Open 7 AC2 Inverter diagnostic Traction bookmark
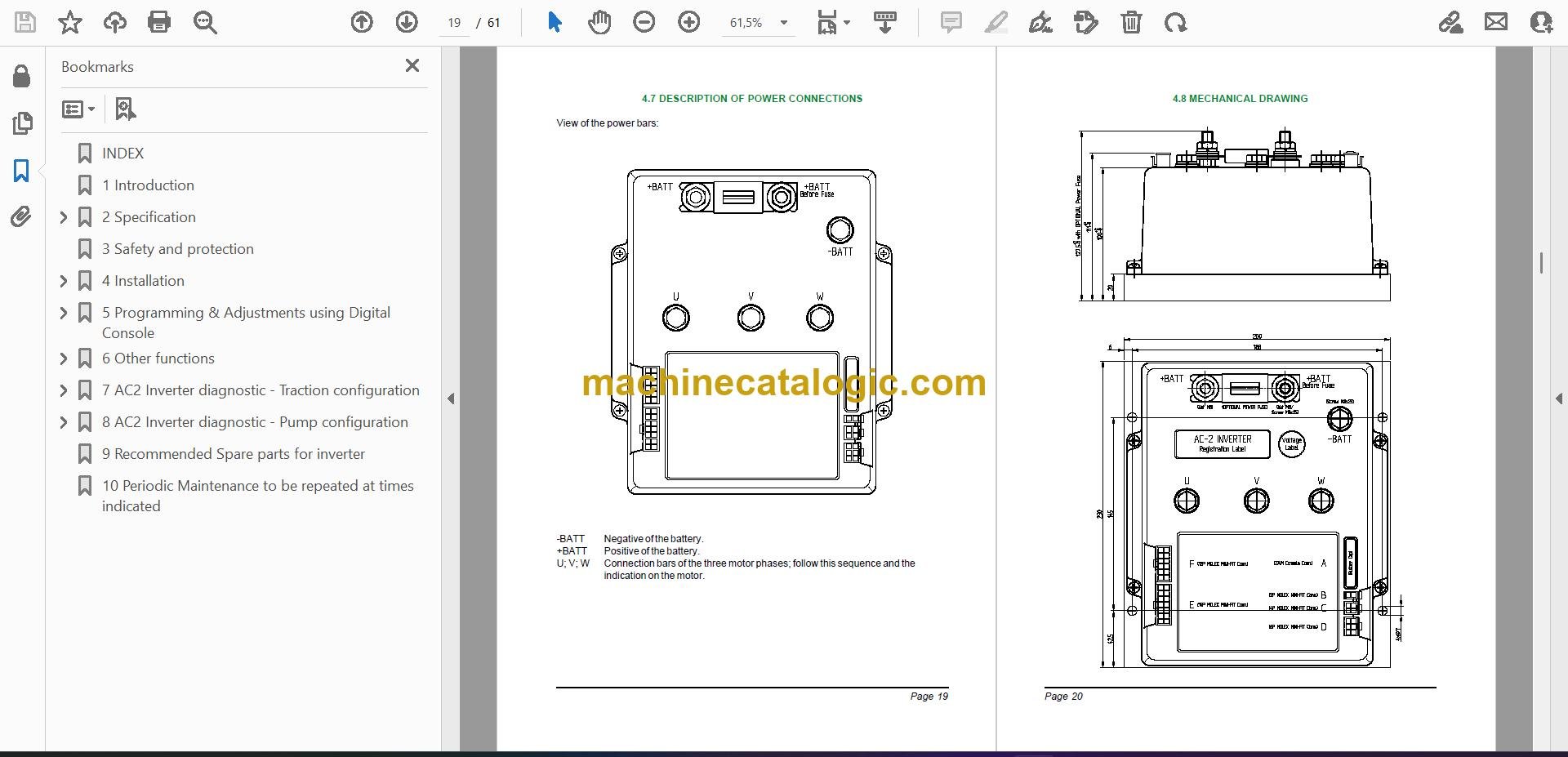 (261, 390)
